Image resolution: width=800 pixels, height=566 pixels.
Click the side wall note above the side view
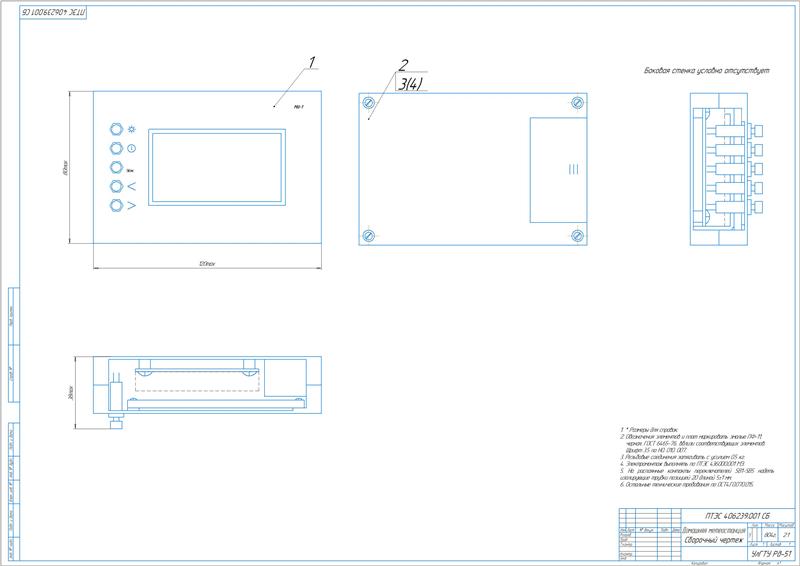pyautogui.click(x=707, y=70)
